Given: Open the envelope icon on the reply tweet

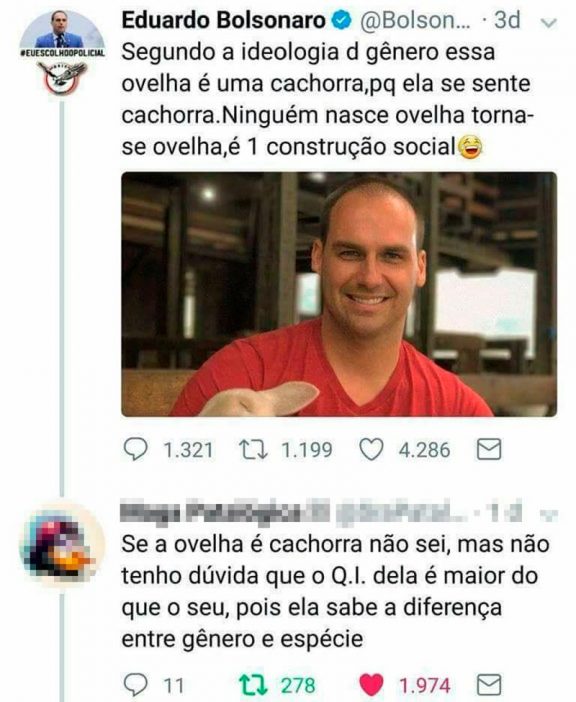Looking at the screenshot, I should (489, 685).
